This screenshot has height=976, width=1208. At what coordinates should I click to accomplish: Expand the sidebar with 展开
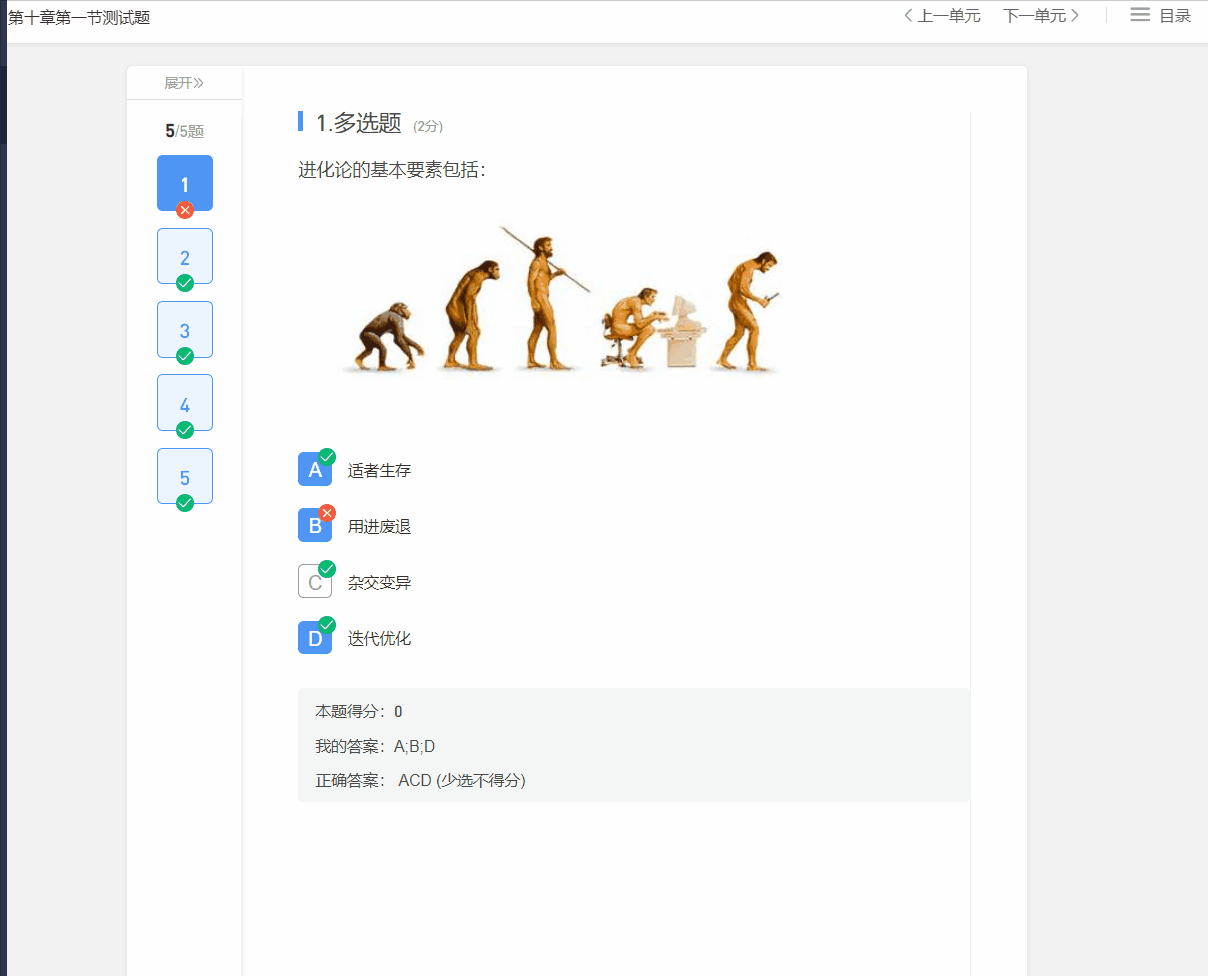click(184, 83)
